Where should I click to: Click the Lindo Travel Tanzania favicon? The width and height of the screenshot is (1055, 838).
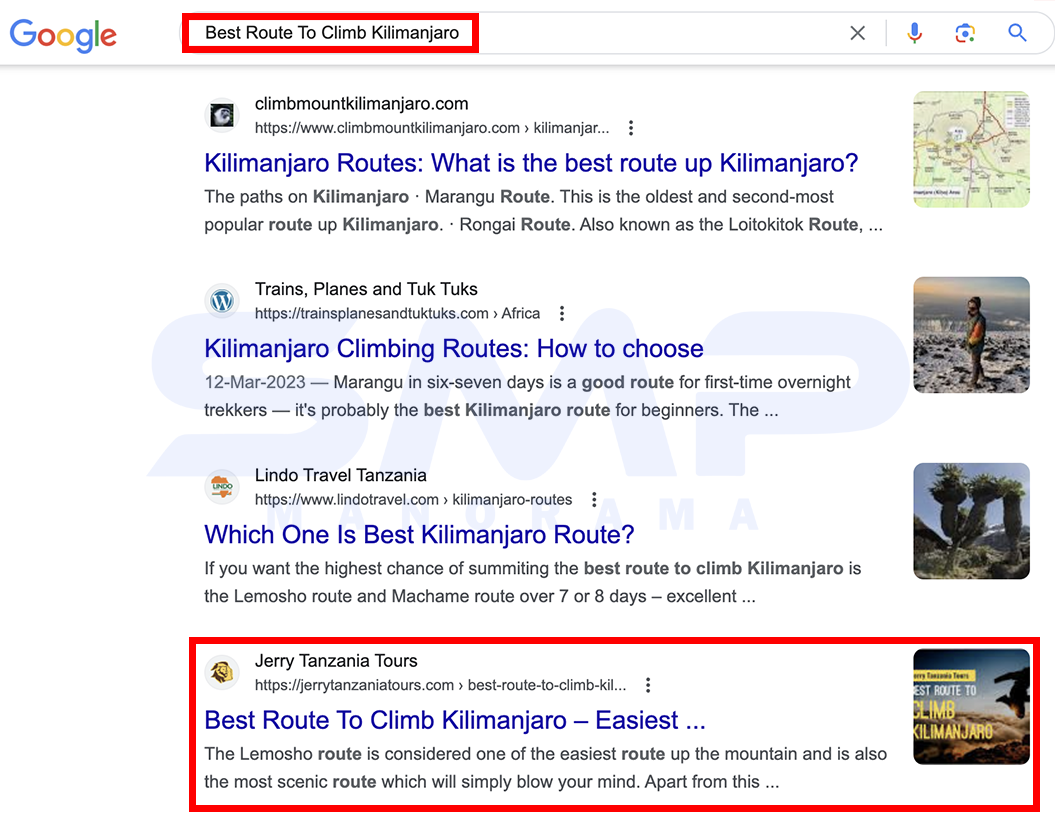222,487
